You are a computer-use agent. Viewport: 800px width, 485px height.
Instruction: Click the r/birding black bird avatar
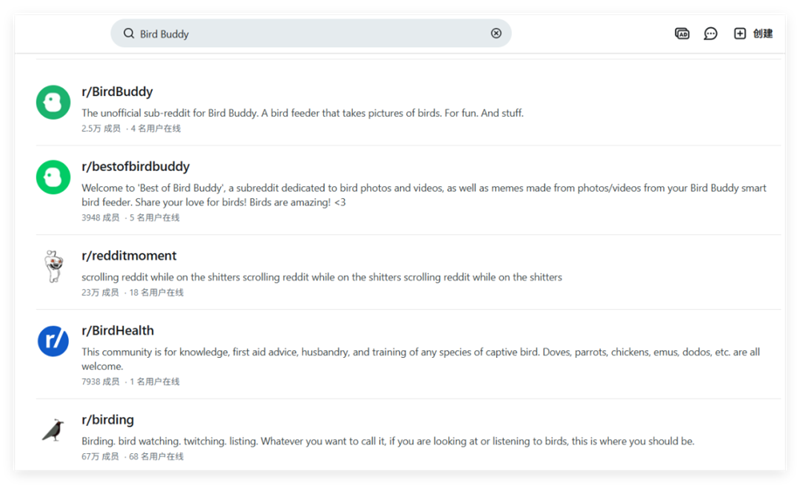[53, 430]
